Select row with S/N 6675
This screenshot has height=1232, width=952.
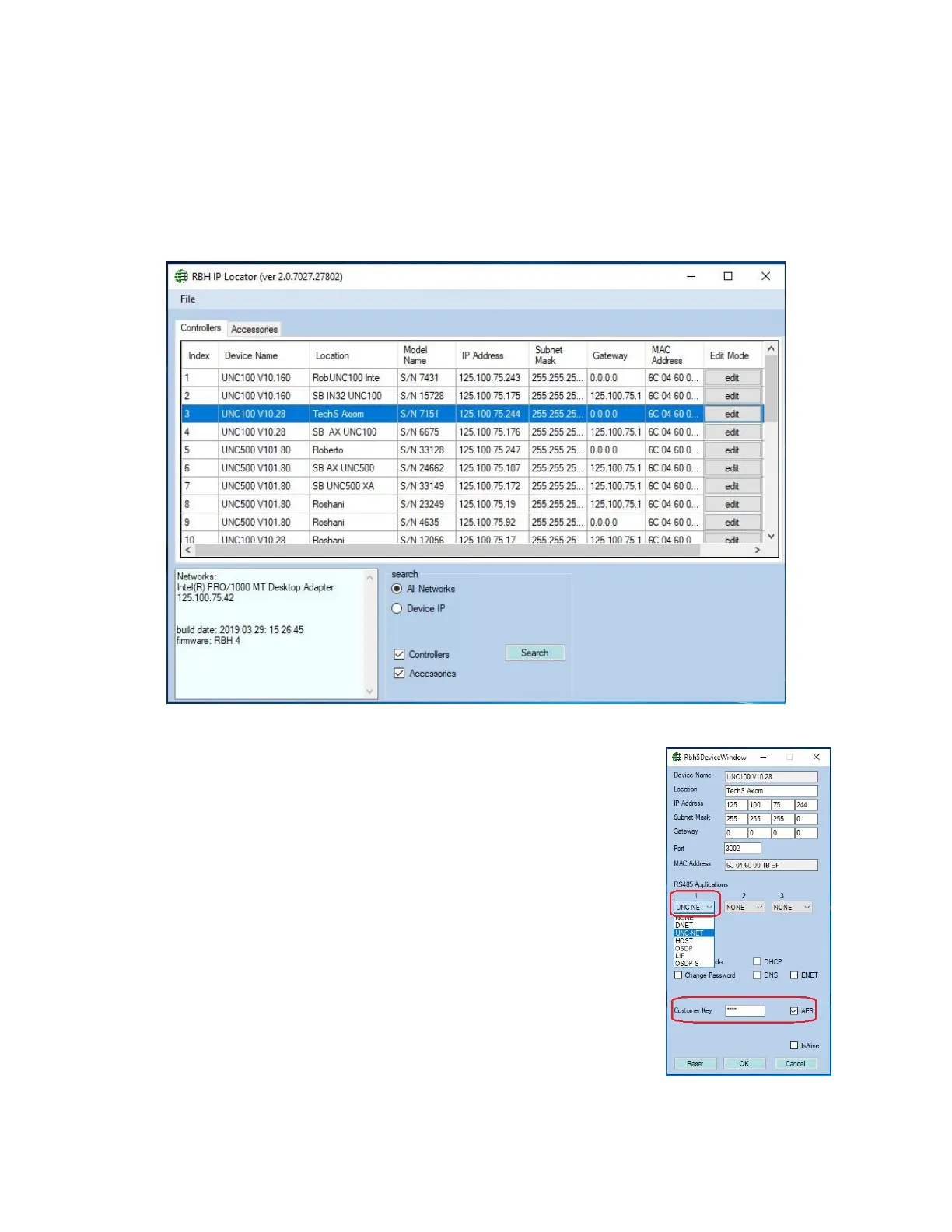pos(471,432)
